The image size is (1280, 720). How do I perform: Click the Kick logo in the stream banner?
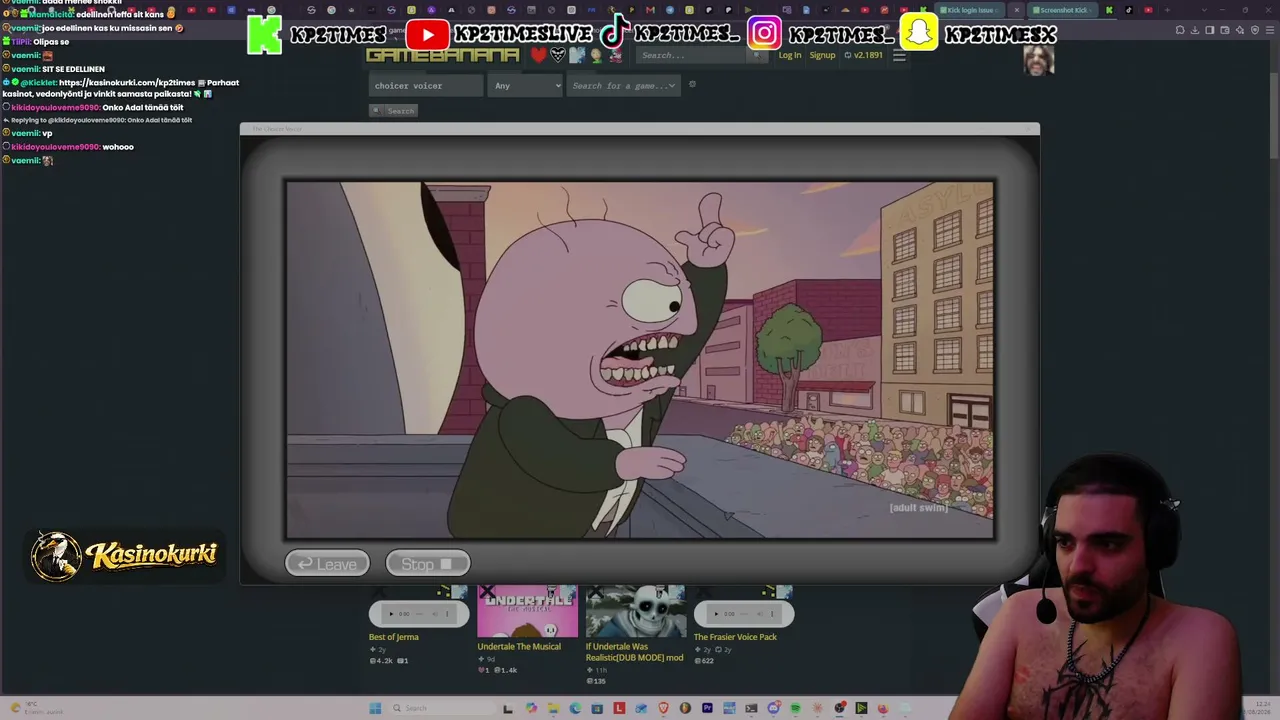[265, 34]
